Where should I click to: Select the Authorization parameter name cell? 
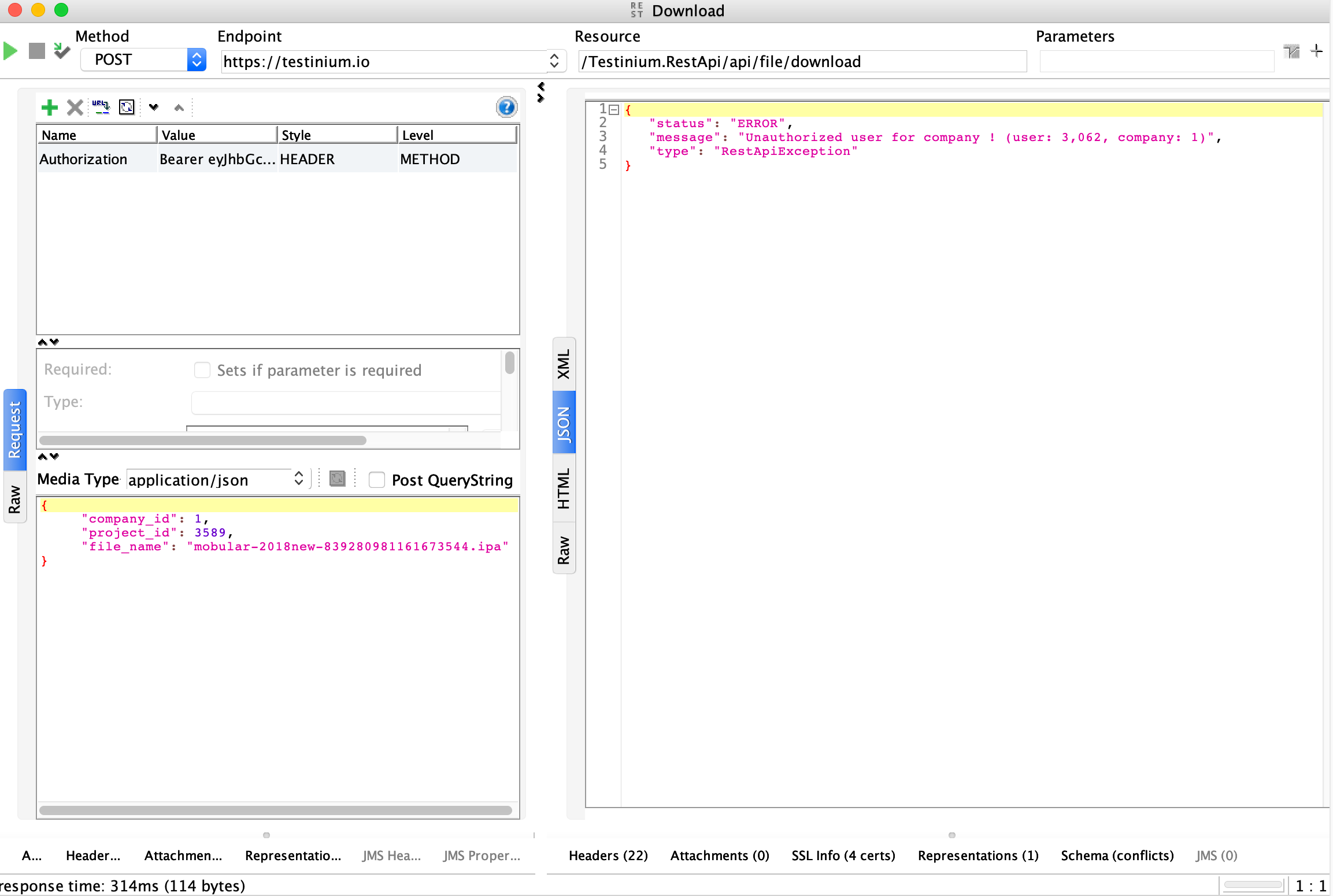[x=97, y=159]
